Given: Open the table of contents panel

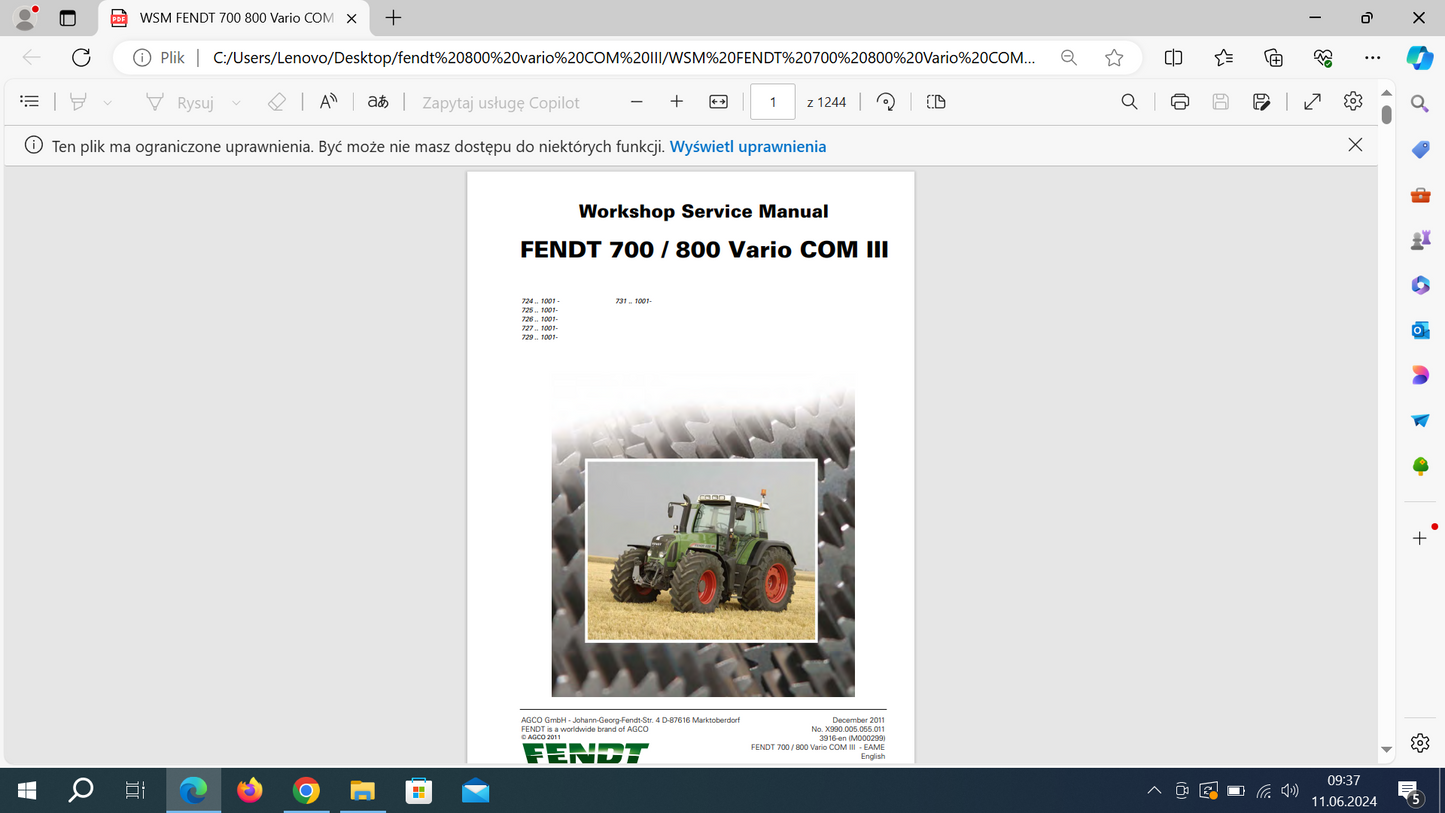Looking at the screenshot, I should [29, 101].
